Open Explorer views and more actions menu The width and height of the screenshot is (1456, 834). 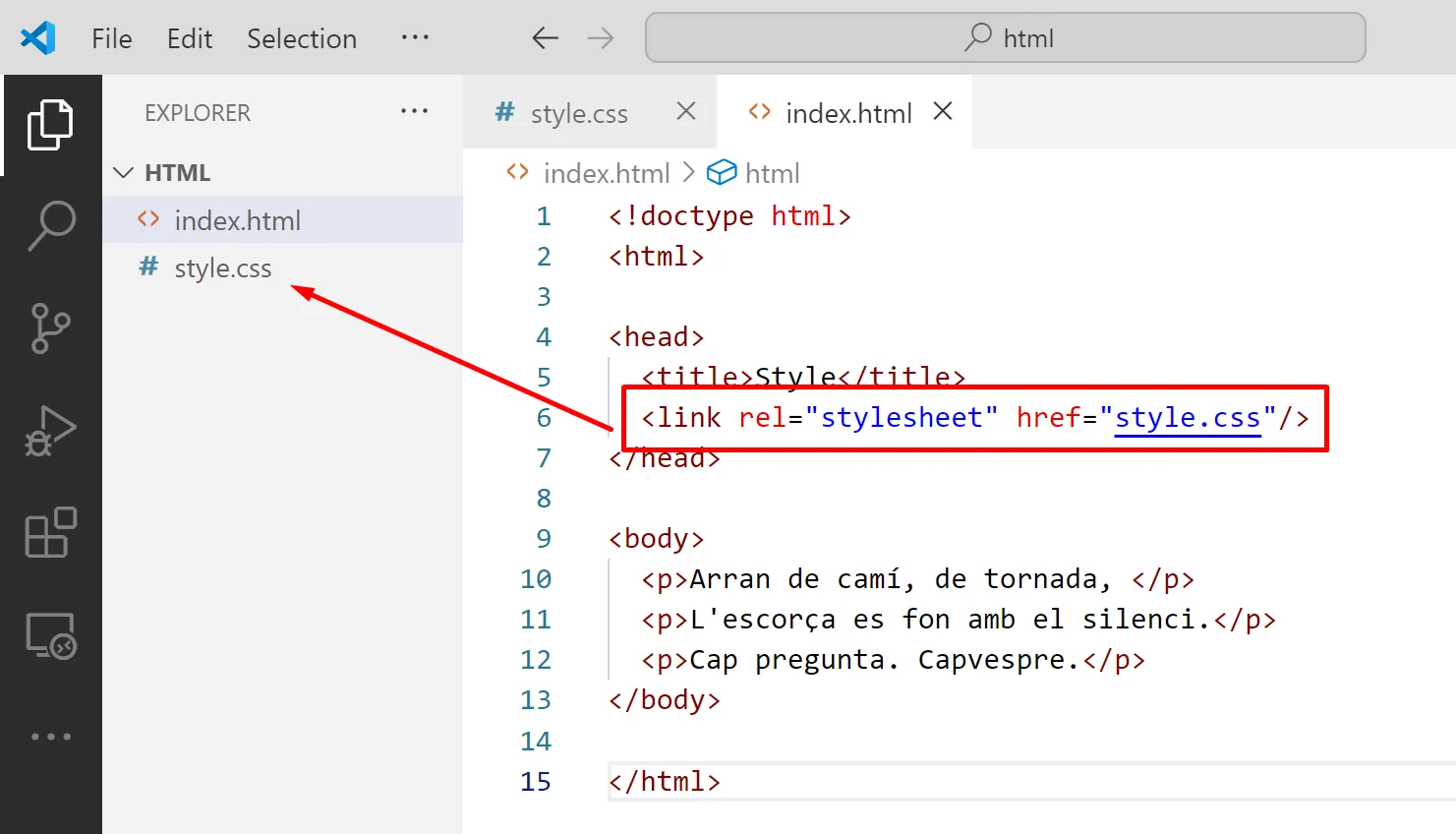tap(414, 111)
